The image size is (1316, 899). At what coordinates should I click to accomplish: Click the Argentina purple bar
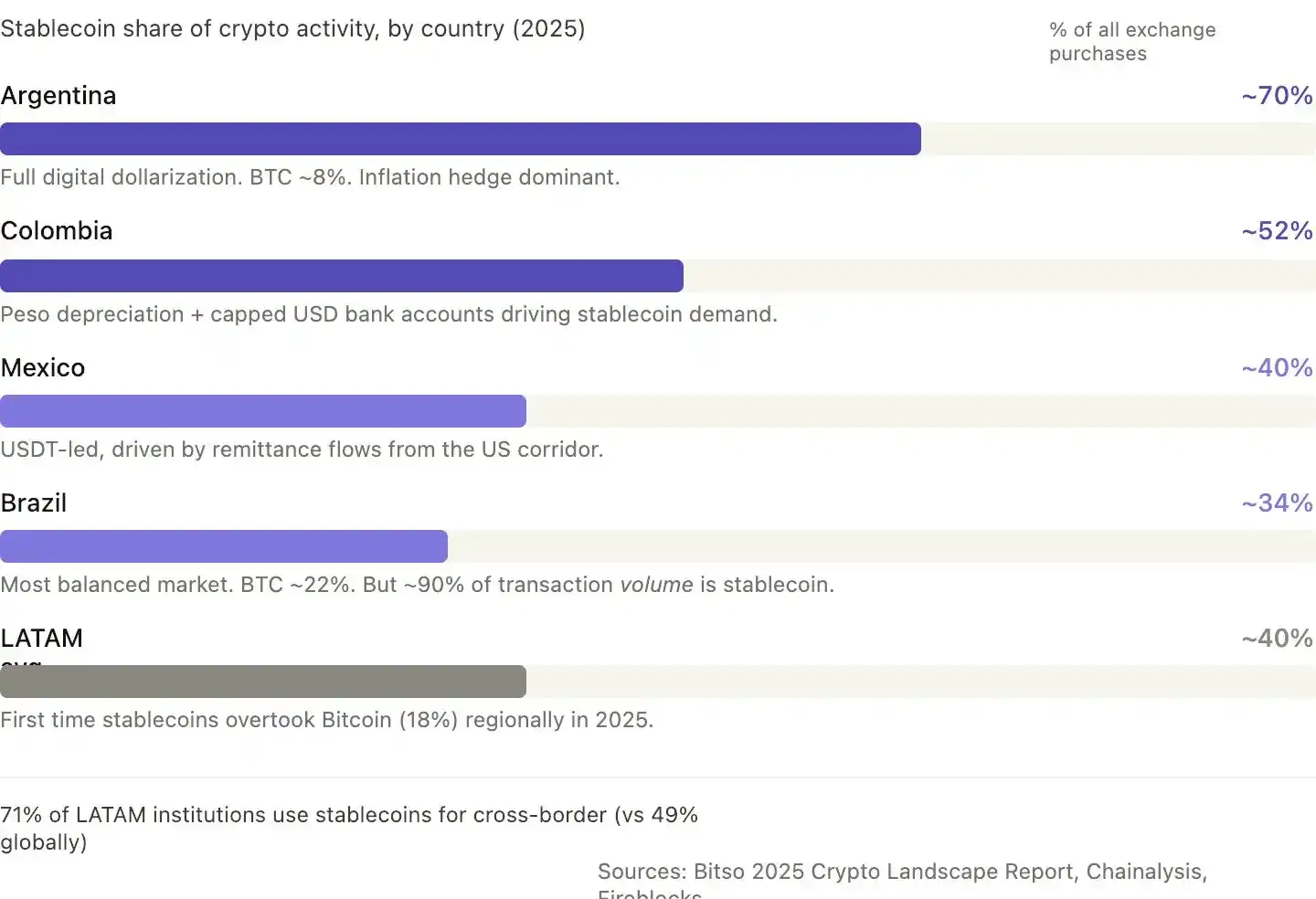point(461,139)
